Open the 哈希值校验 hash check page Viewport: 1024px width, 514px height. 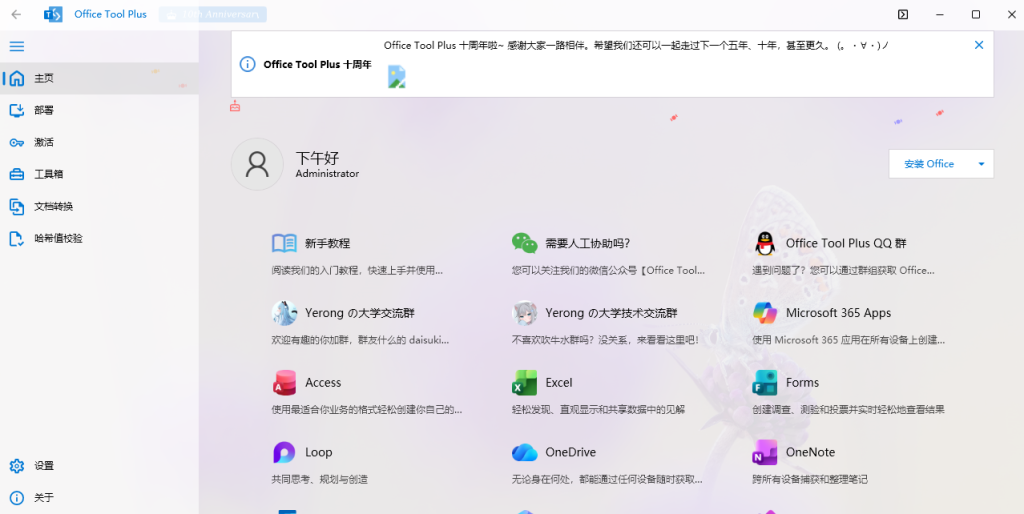click(99, 238)
